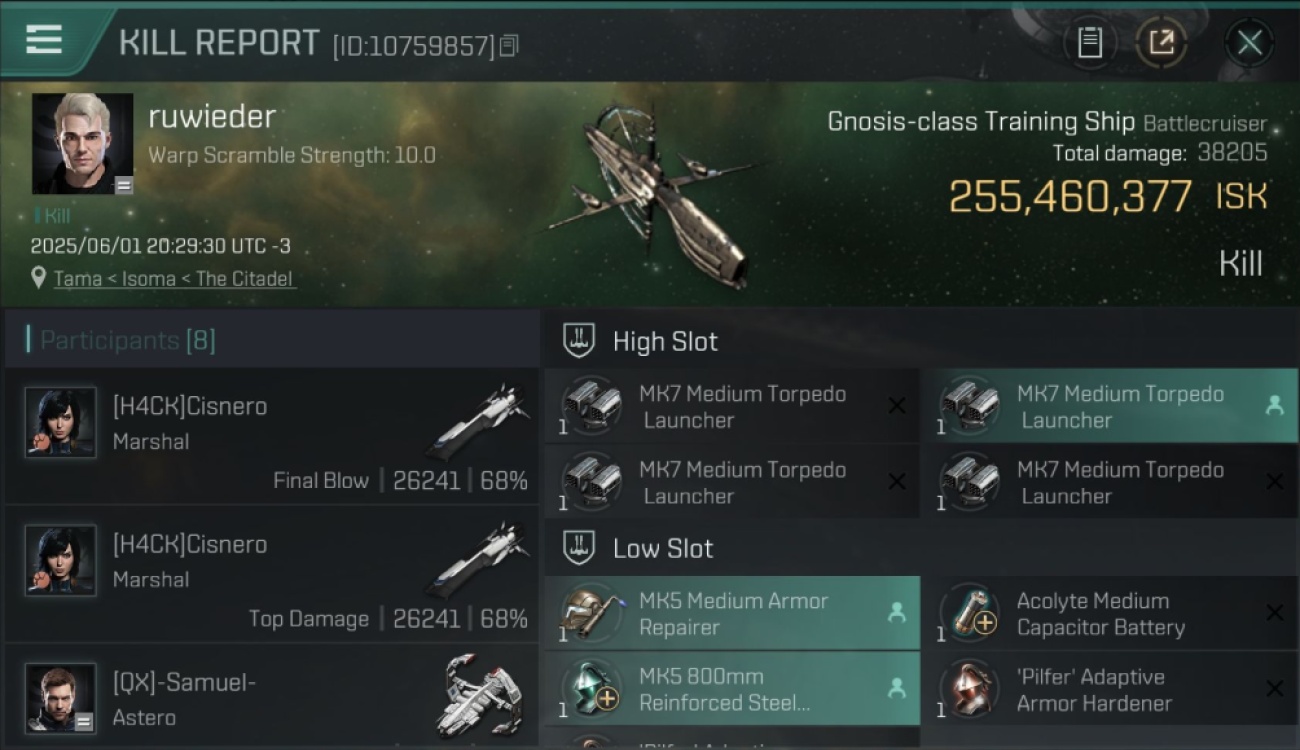Click the Acolyte Medium Capacitor Battery icon
The image size is (1300, 750).
[x=970, y=614]
